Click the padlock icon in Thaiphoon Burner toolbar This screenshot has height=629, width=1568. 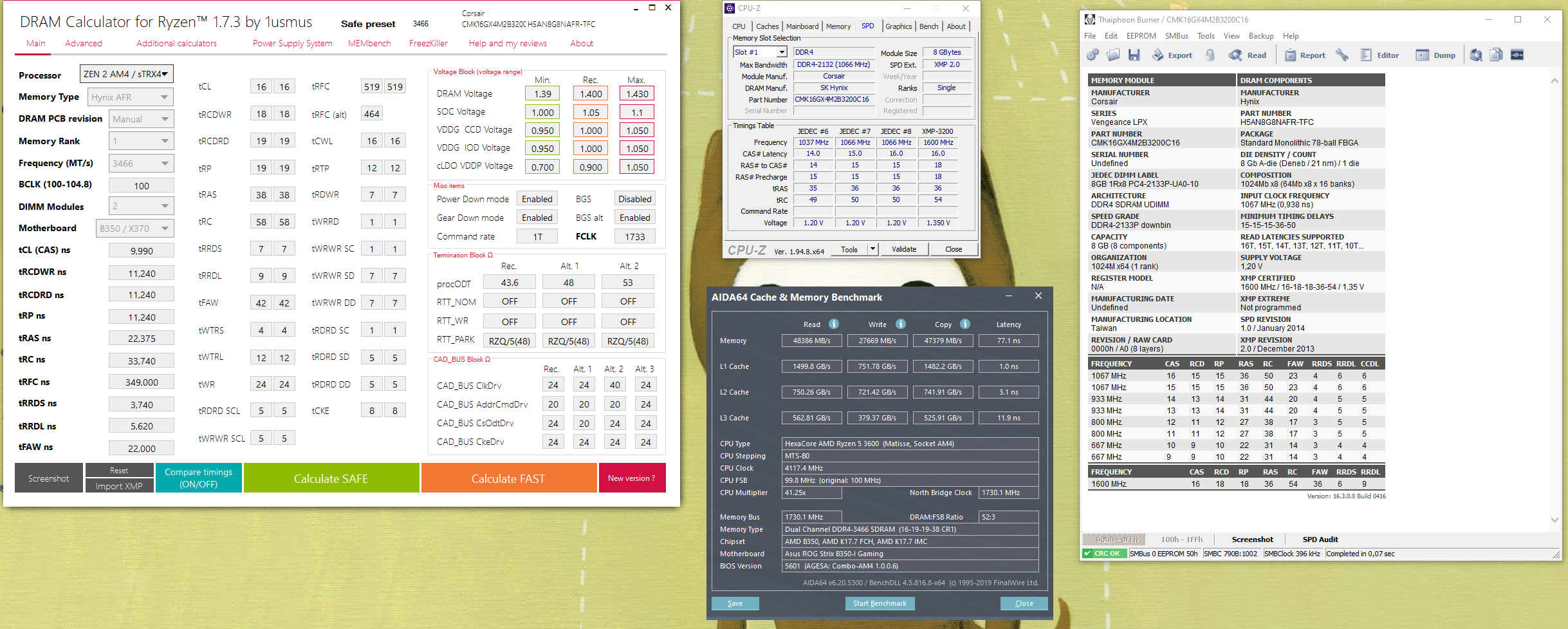pos(1210,55)
